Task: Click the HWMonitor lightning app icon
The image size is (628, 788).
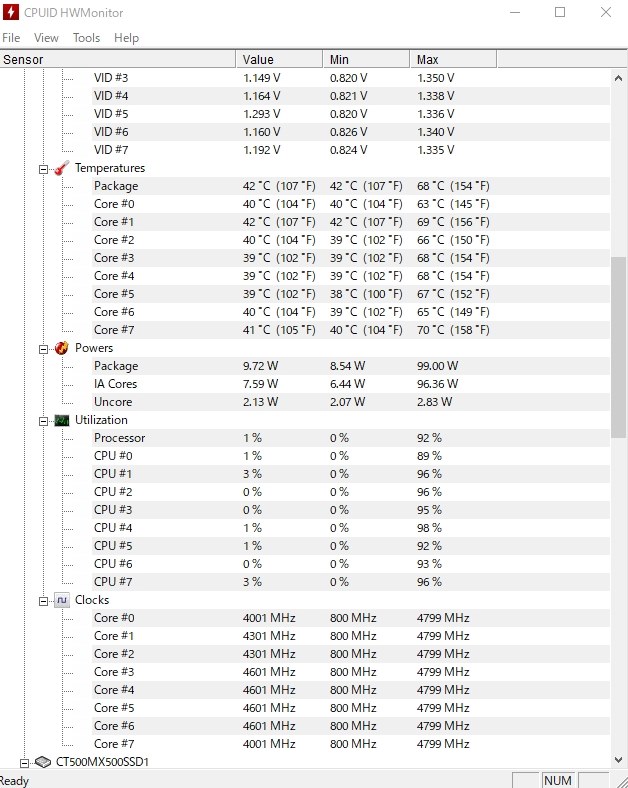Action: click(11, 12)
